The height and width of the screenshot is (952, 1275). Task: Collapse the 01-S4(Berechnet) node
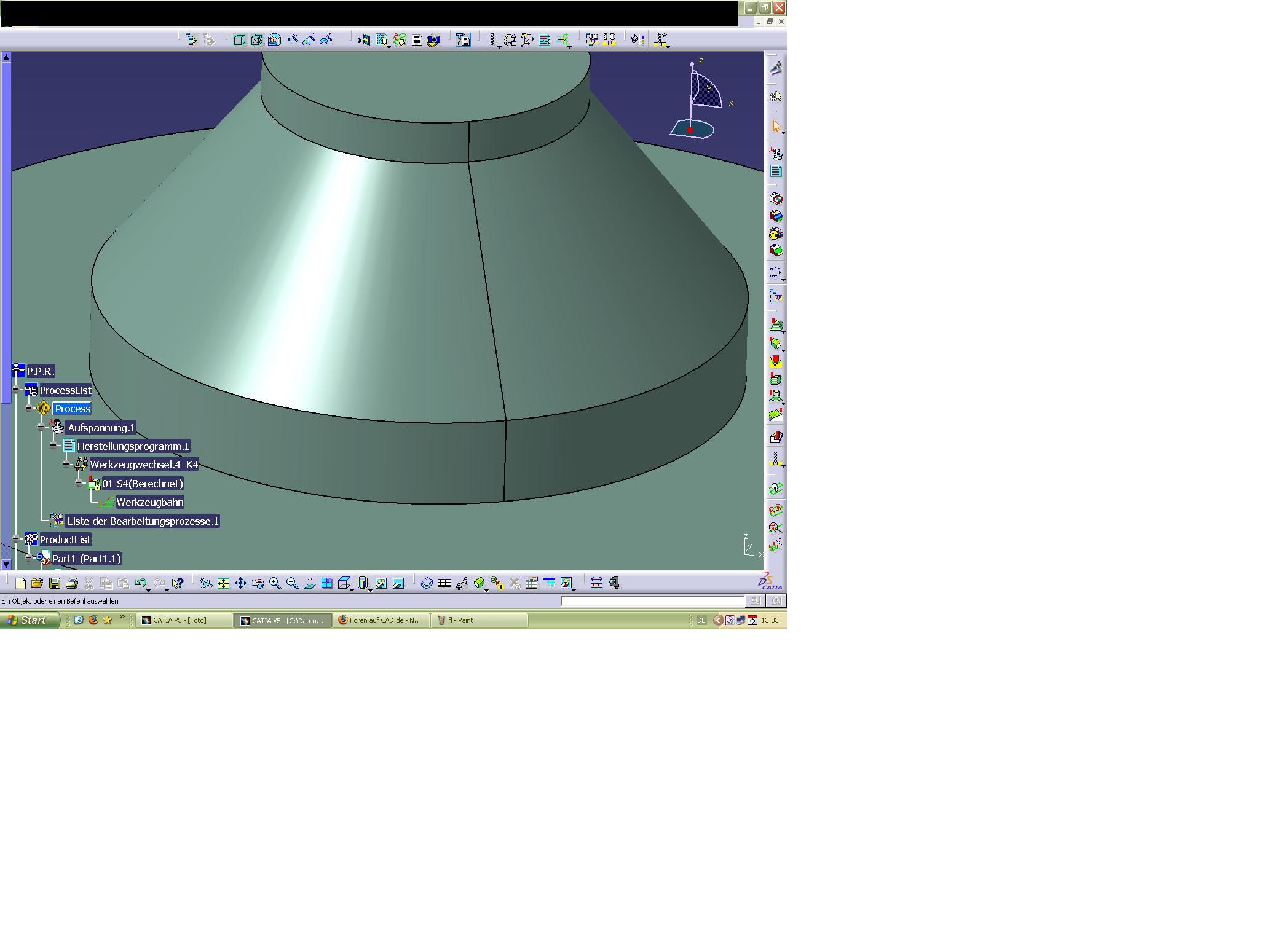point(78,483)
